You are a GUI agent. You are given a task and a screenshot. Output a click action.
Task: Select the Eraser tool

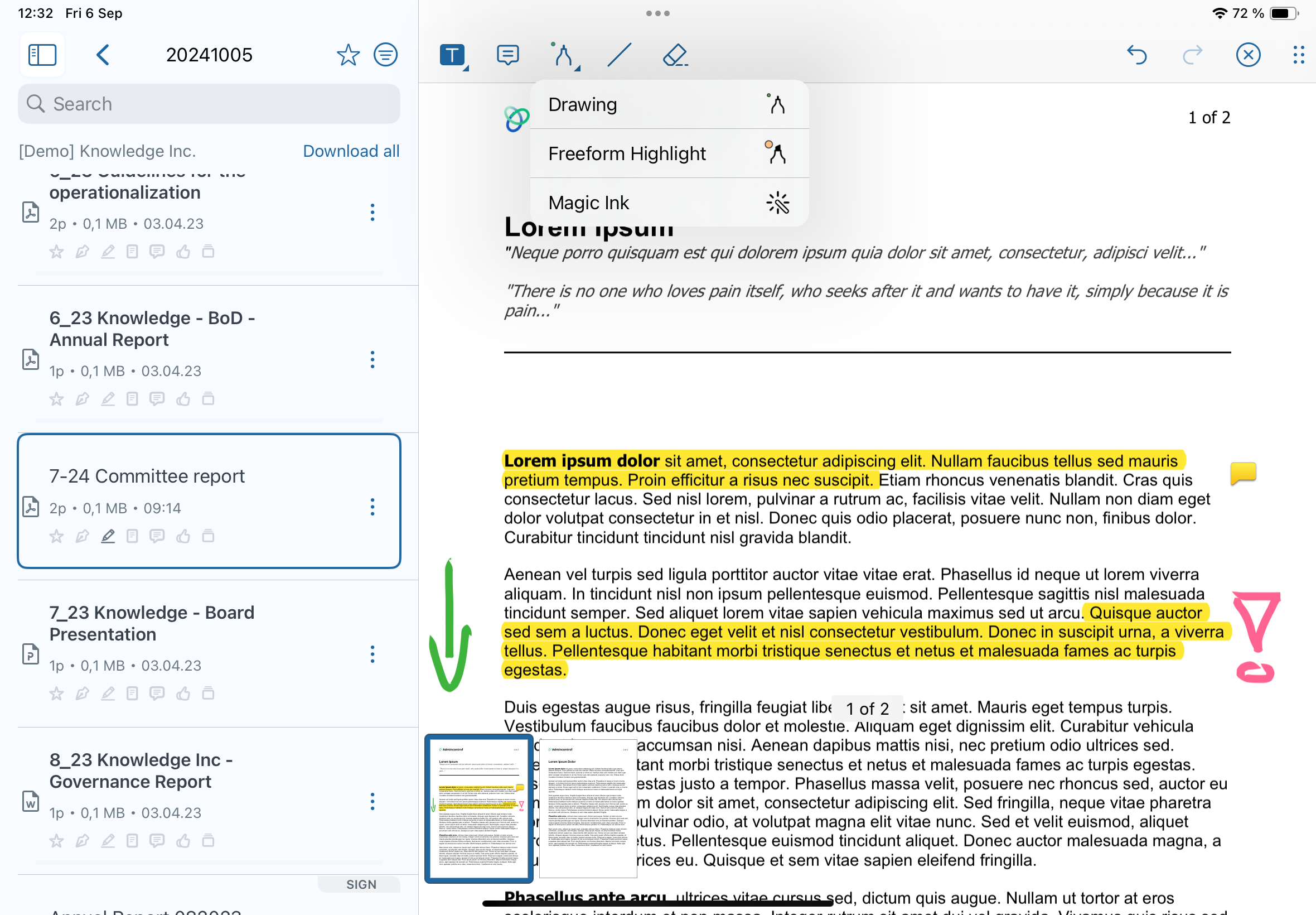pyautogui.click(x=675, y=56)
